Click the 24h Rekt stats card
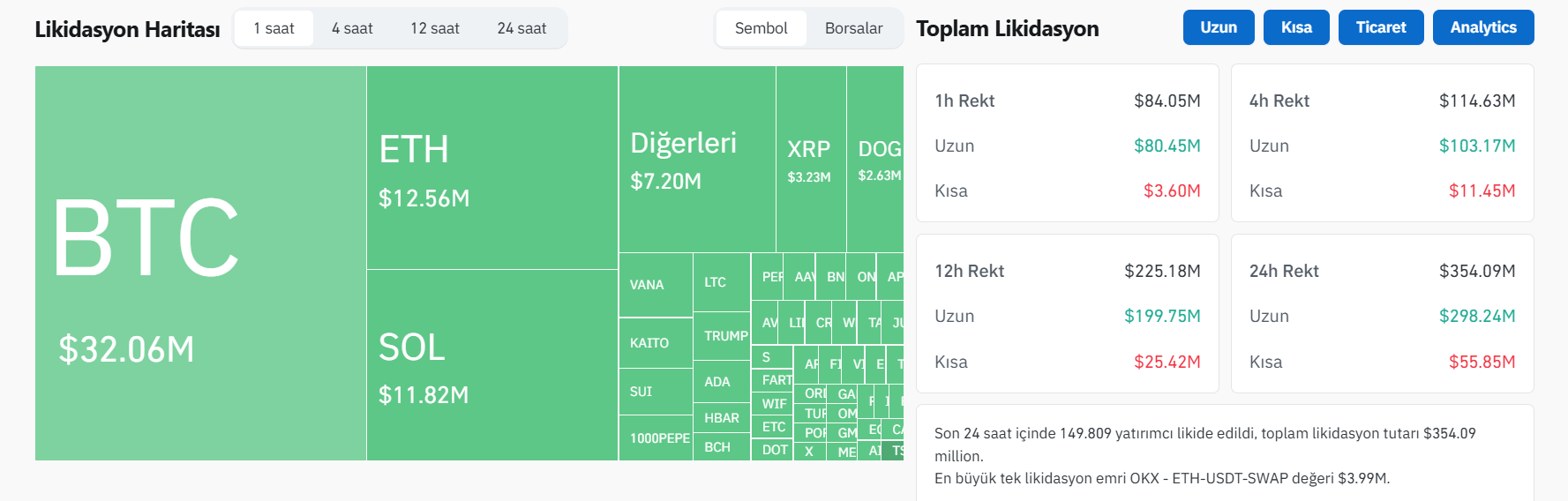This screenshot has height=501, width=1568. (x=1381, y=314)
